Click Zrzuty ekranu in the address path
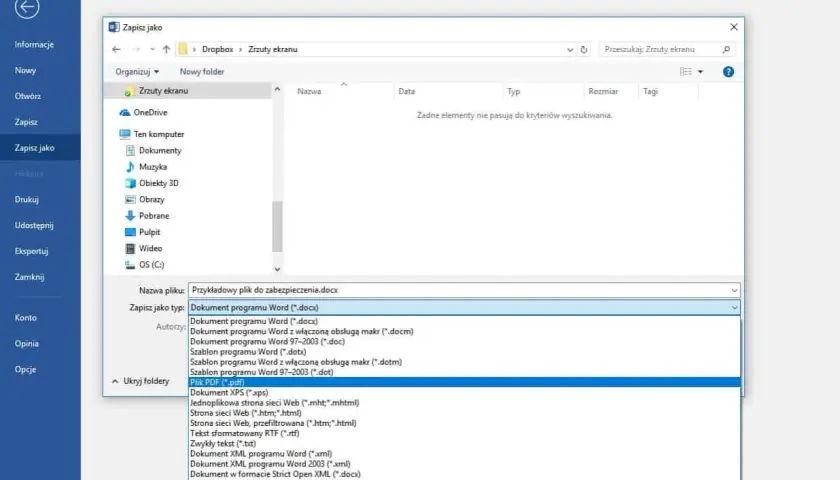Viewport: 840px width, 480px height. point(273,49)
